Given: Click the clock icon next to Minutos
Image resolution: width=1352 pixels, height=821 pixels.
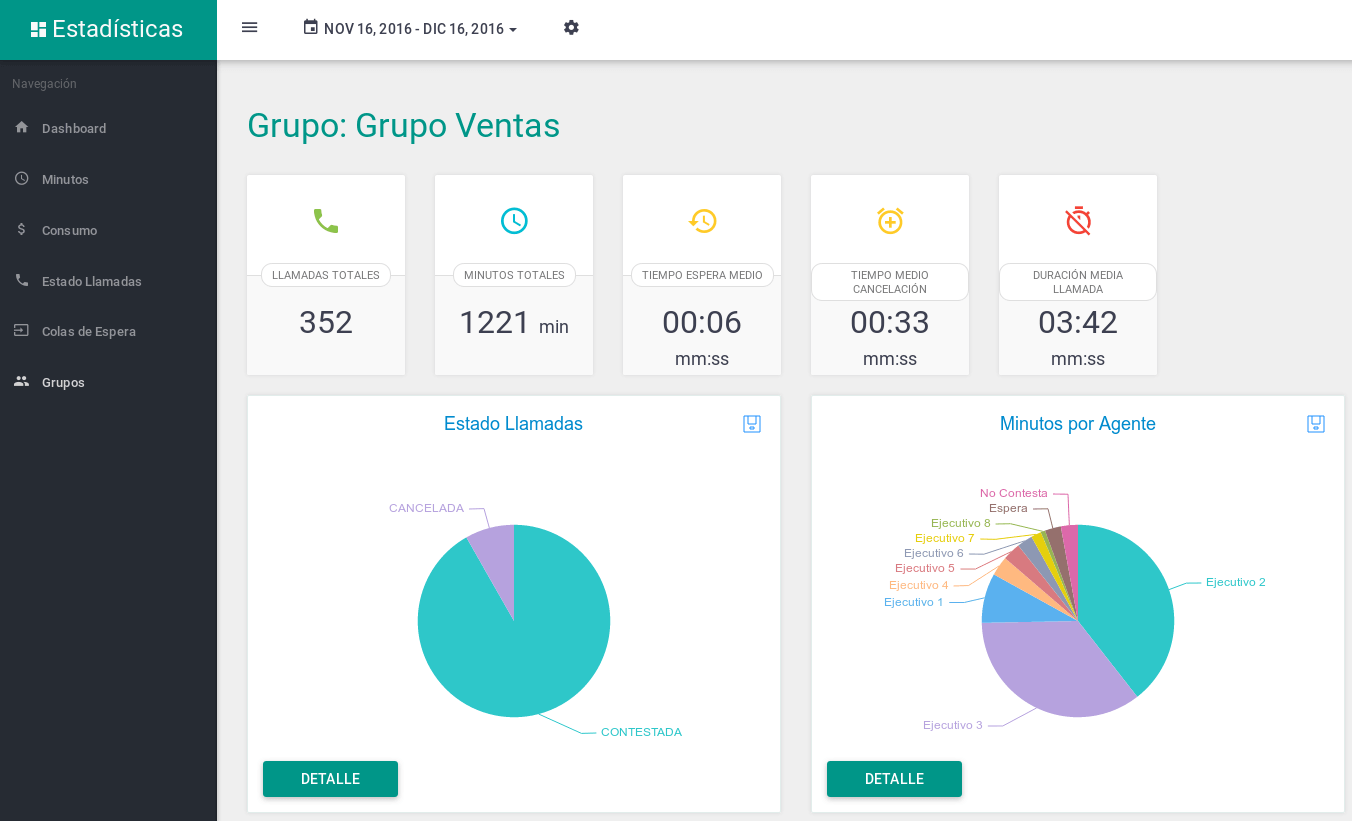Looking at the screenshot, I should pos(22,178).
